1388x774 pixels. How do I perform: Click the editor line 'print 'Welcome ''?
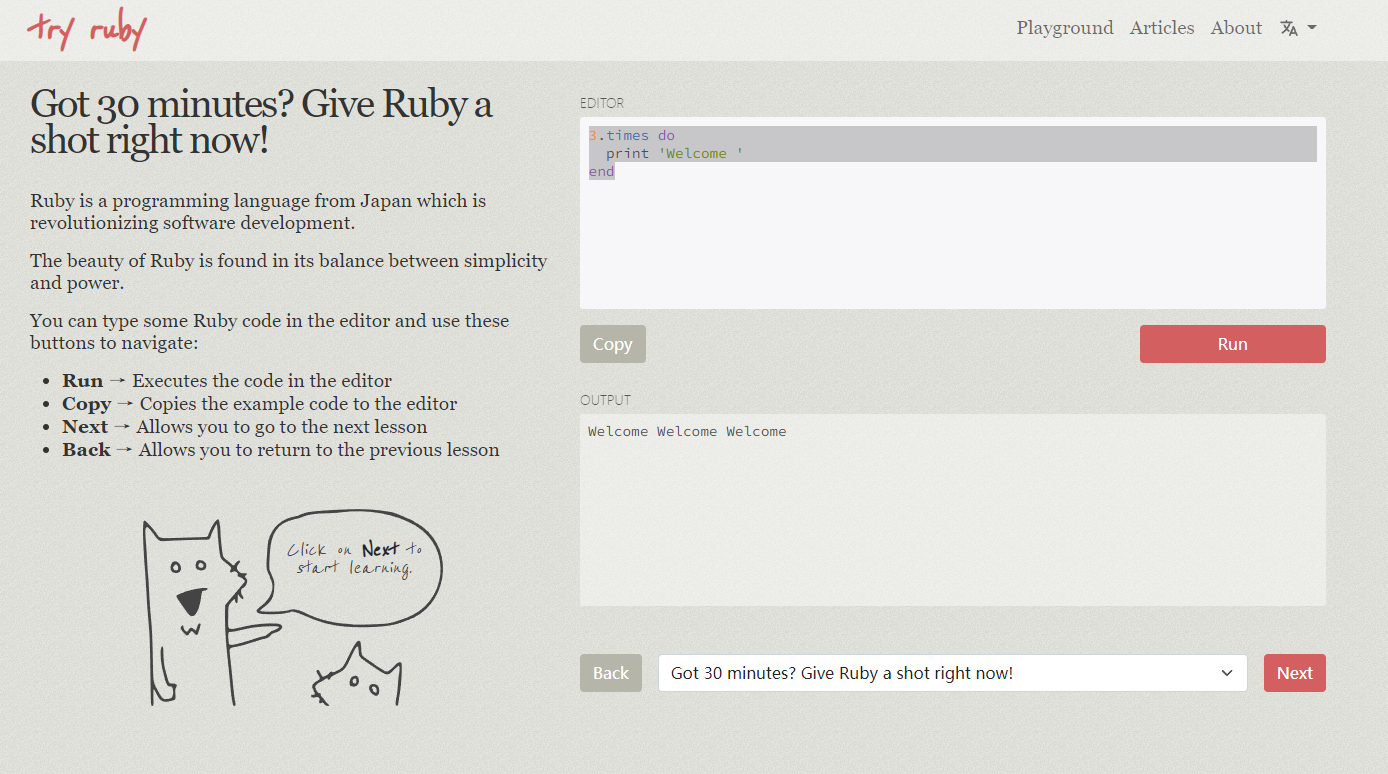point(674,153)
